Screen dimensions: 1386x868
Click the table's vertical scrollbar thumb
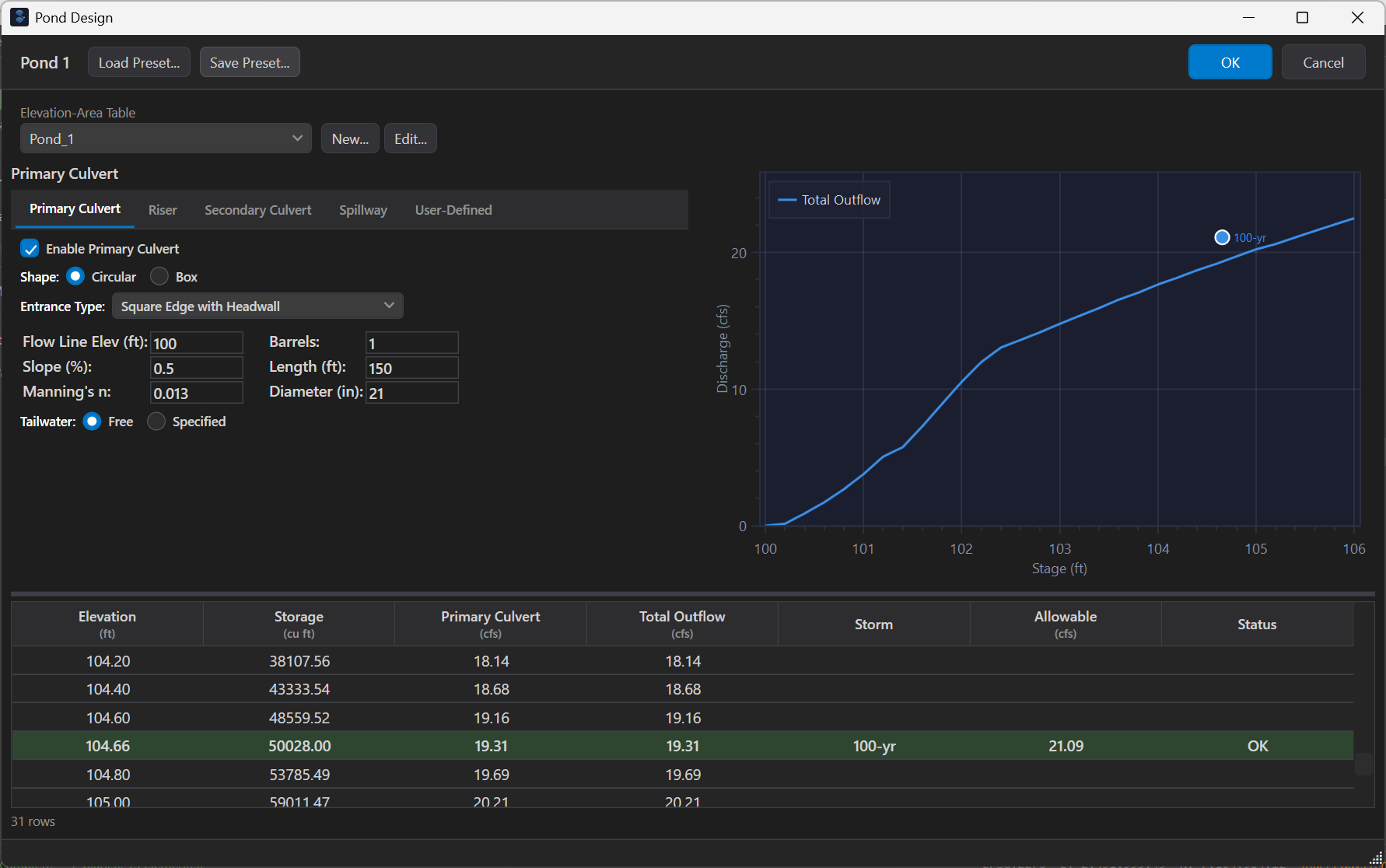click(x=1363, y=763)
